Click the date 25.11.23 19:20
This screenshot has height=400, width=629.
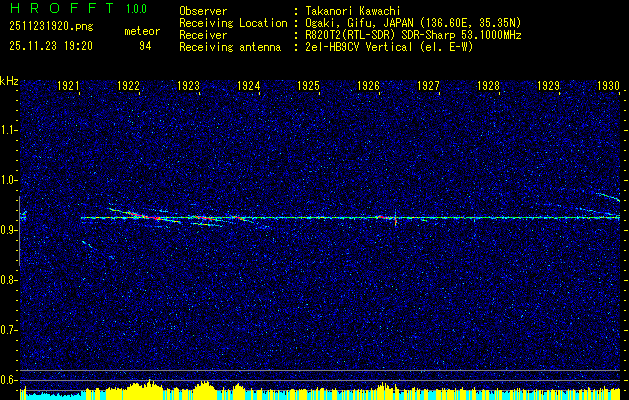[51, 46]
